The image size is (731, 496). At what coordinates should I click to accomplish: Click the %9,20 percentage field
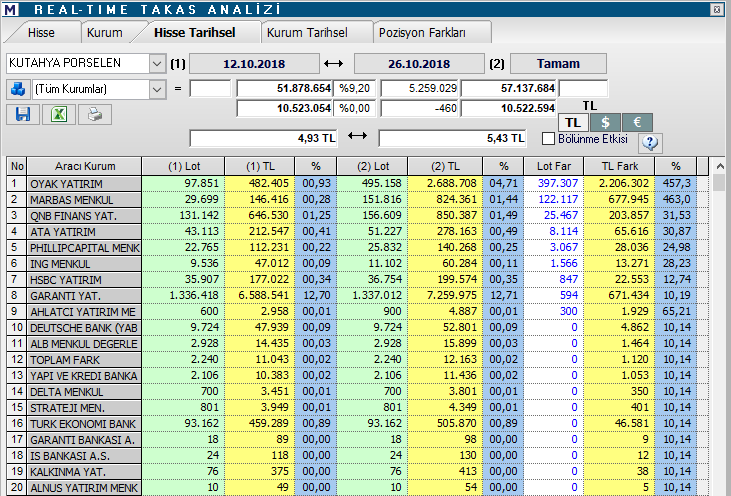click(354, 88)
